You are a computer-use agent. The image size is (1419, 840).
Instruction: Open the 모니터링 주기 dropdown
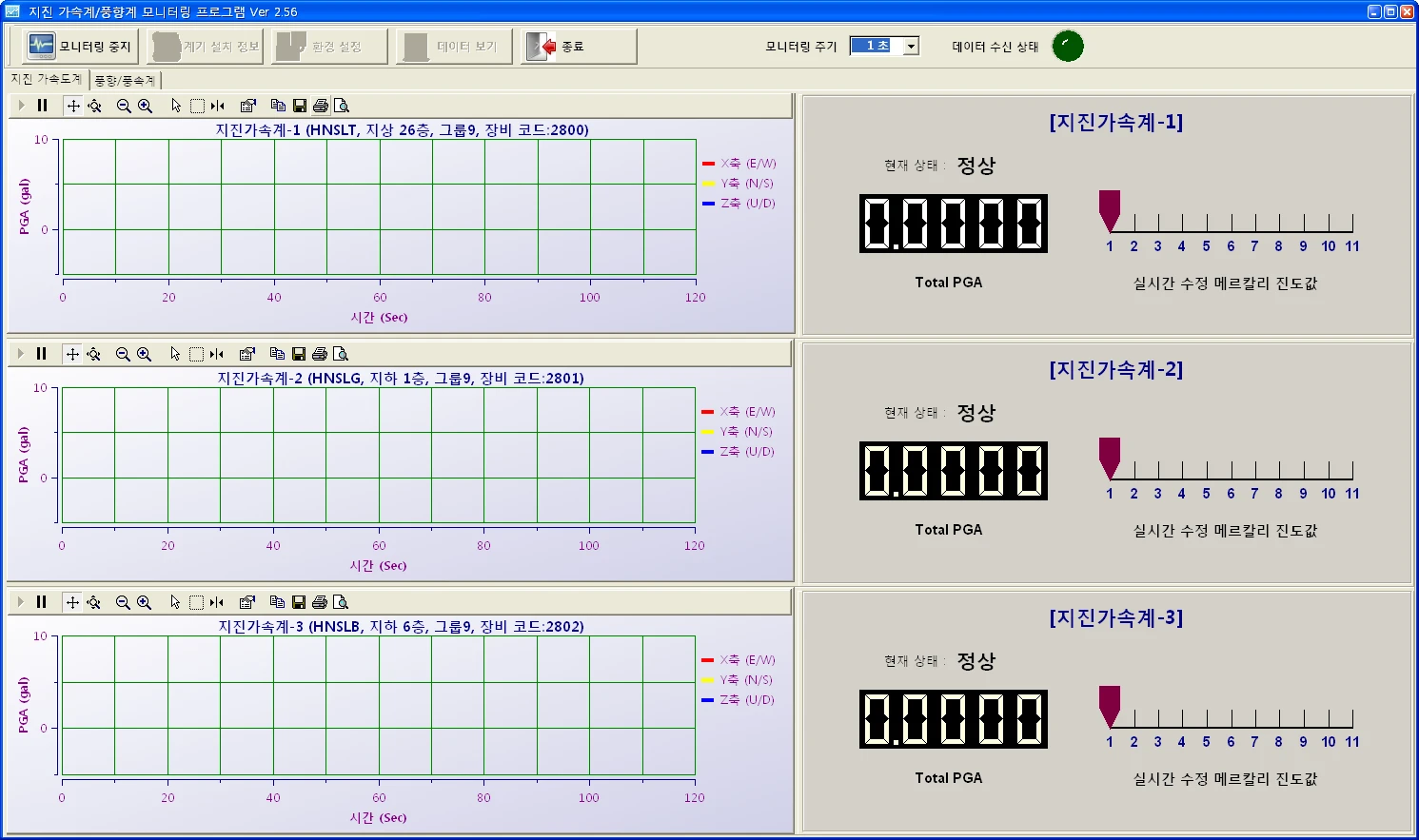[911, 47]
